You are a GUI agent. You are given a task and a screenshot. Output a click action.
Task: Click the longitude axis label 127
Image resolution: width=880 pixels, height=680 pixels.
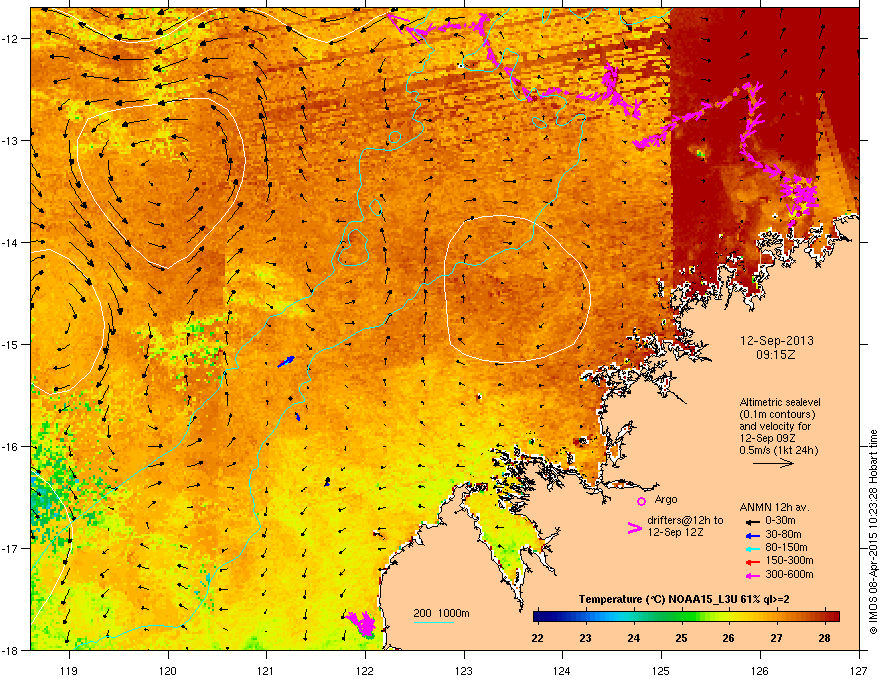859,670
